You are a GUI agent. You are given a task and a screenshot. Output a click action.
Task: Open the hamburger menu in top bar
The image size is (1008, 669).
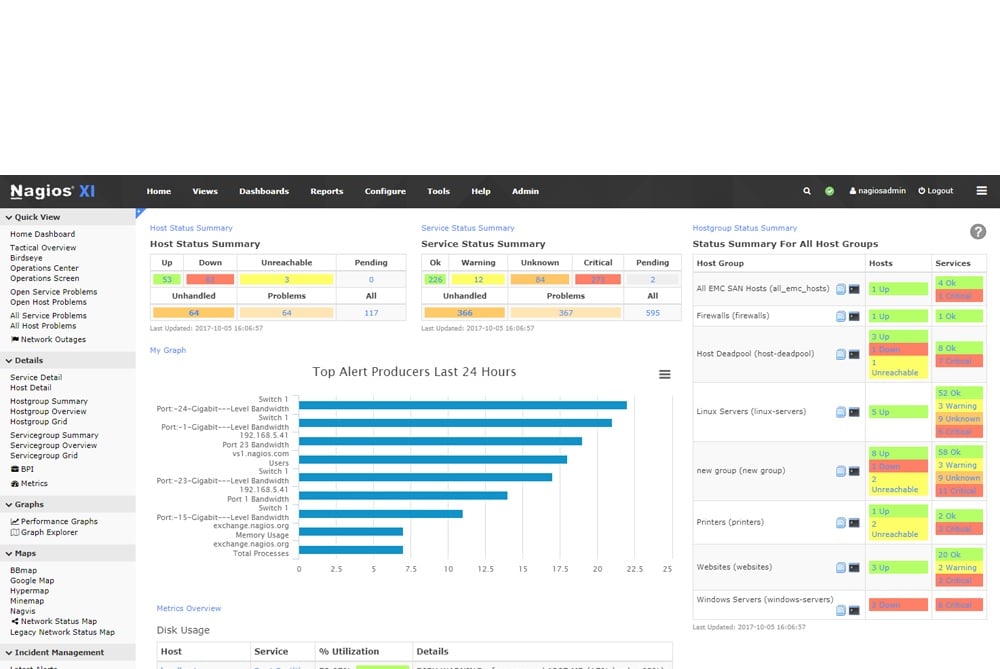(981, 191)
